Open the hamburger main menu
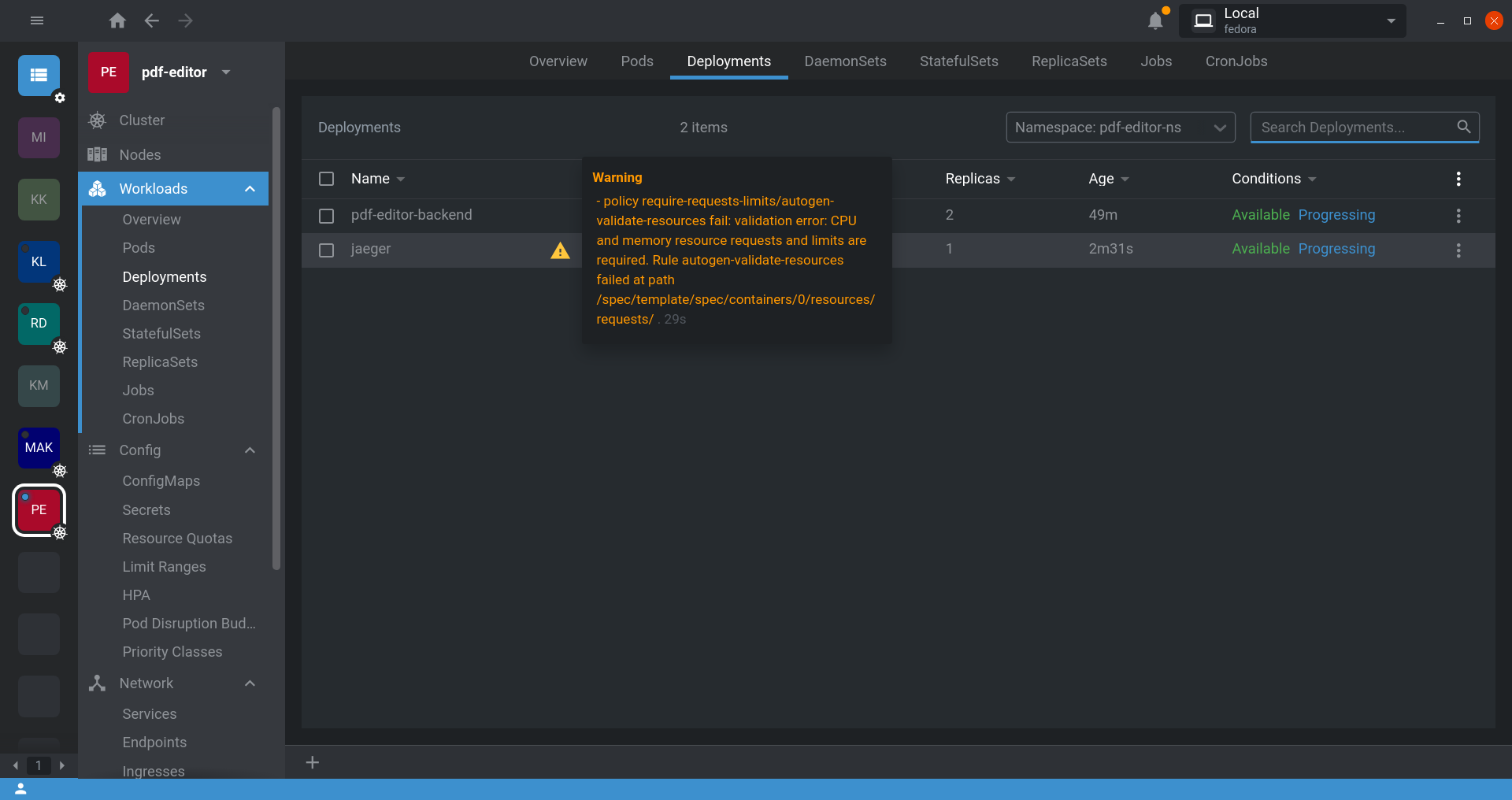 (x=37, y=20)
